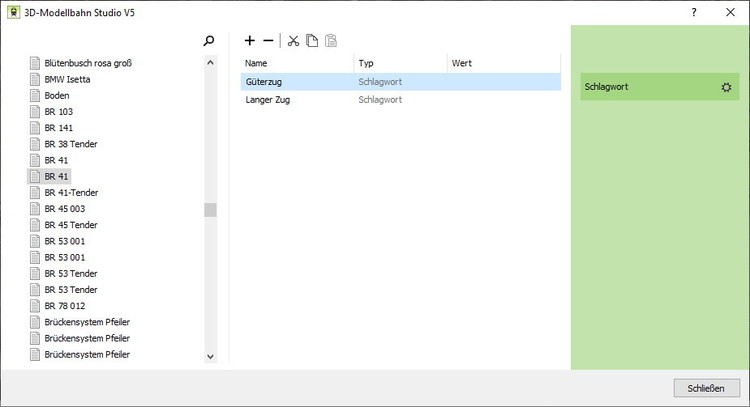Click the file icon beside BR 141
The image size is (750, 407).
35,128
